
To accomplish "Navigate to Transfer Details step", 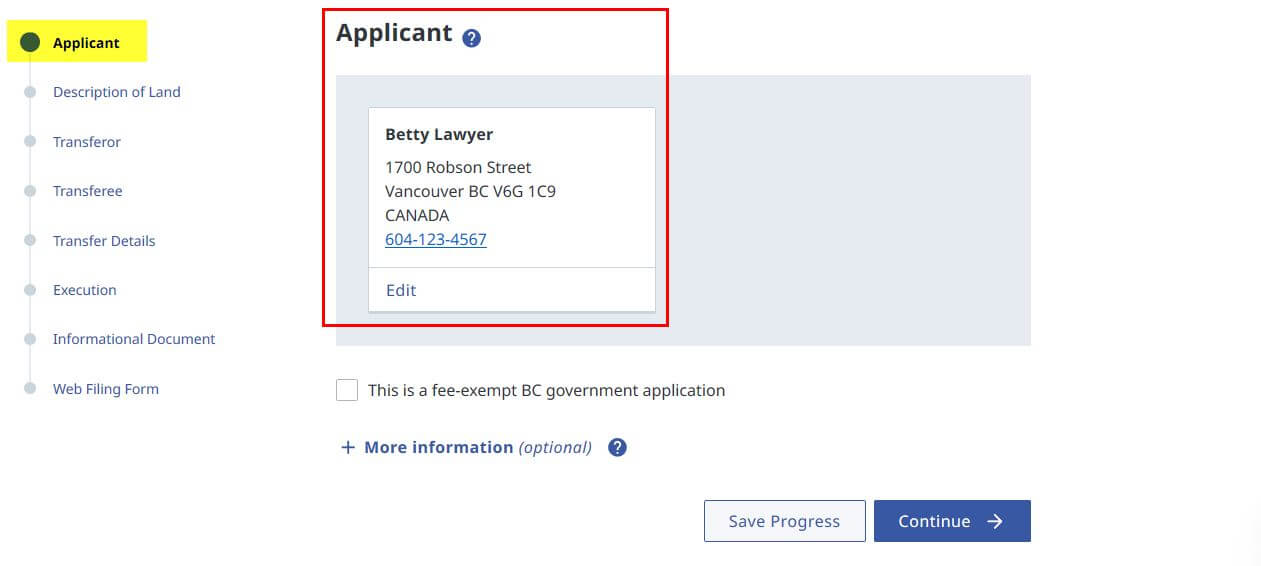I will point(104,241).
